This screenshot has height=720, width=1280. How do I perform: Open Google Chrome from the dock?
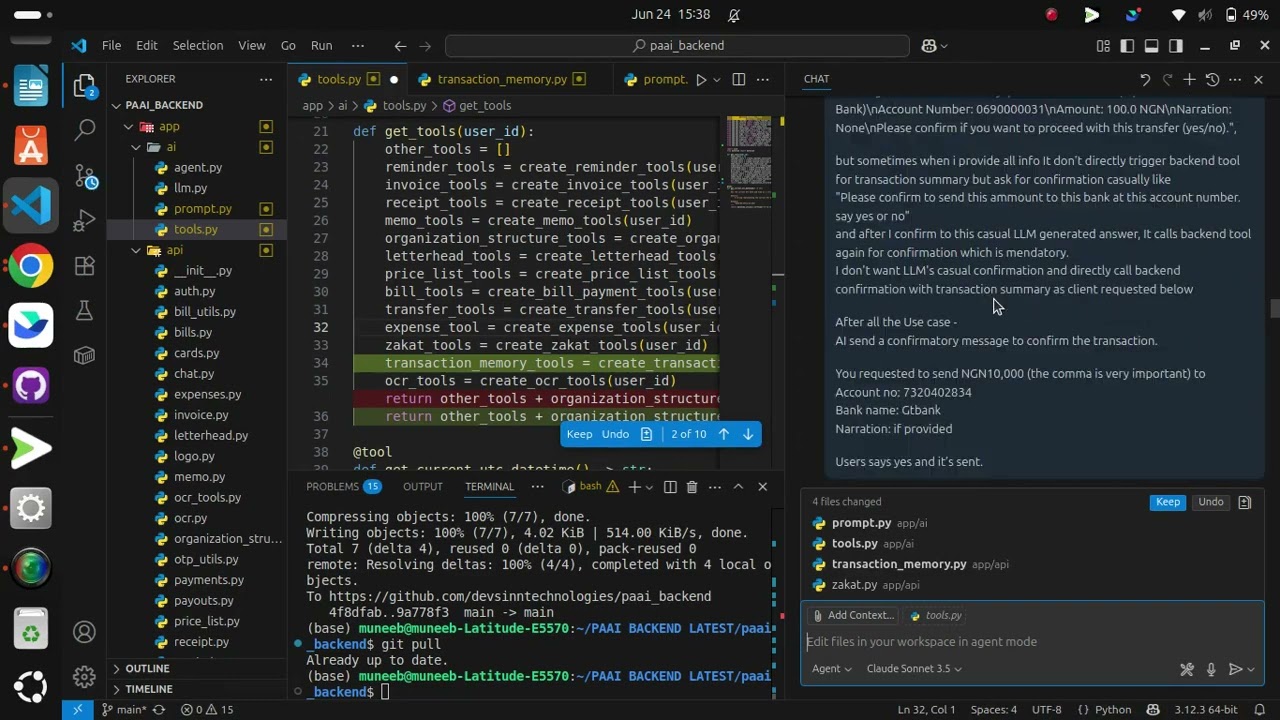31,266
